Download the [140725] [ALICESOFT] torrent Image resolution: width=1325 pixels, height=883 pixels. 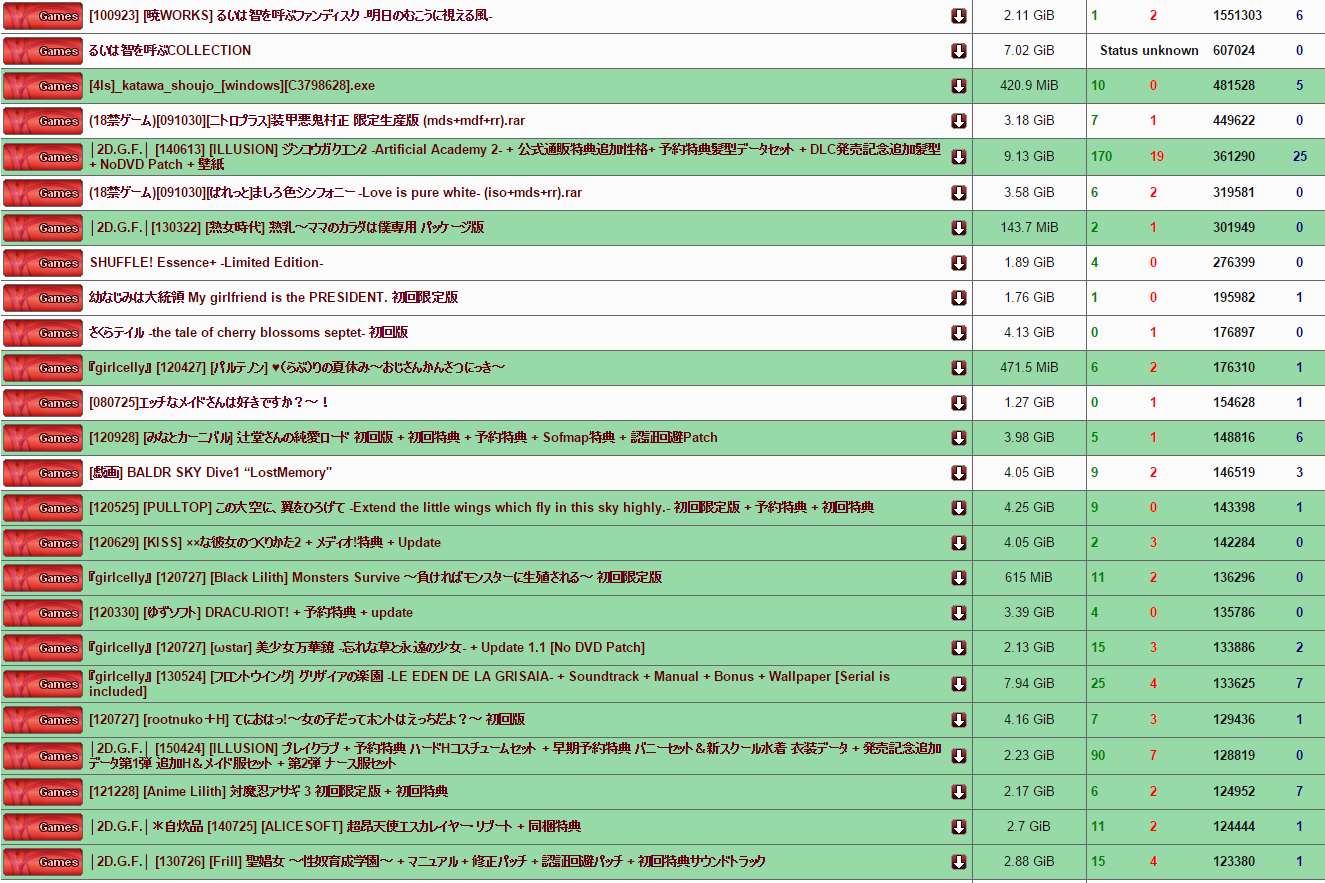tap(959, 827)
